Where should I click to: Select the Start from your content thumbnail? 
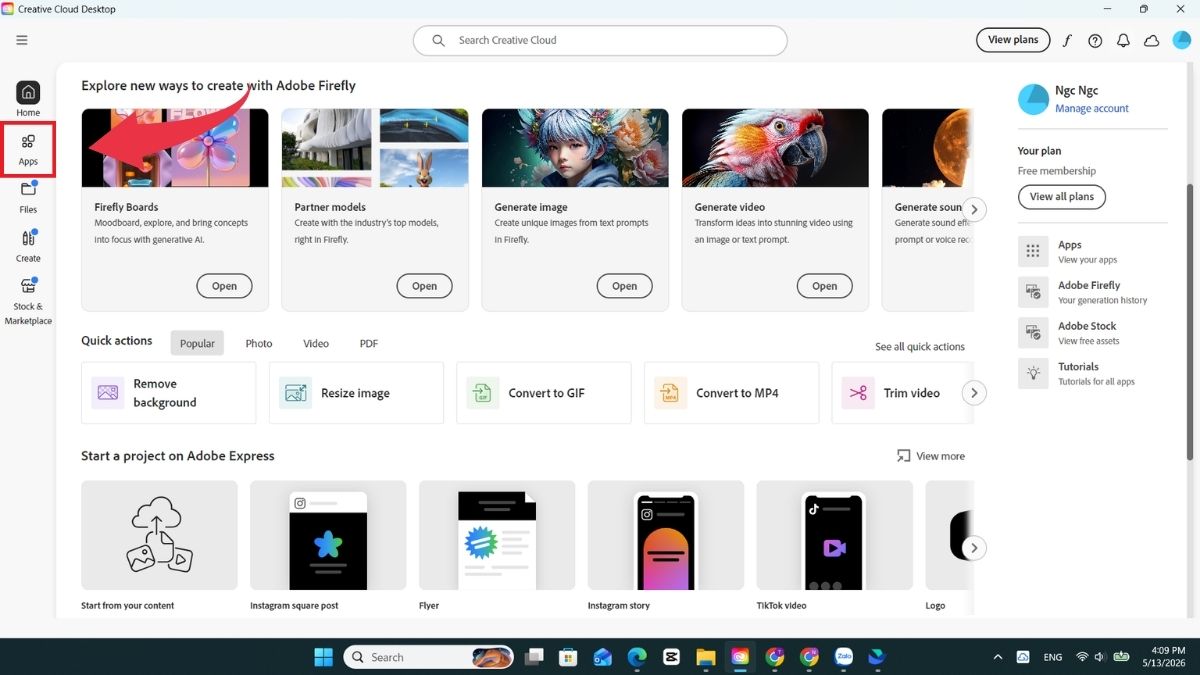160,535
